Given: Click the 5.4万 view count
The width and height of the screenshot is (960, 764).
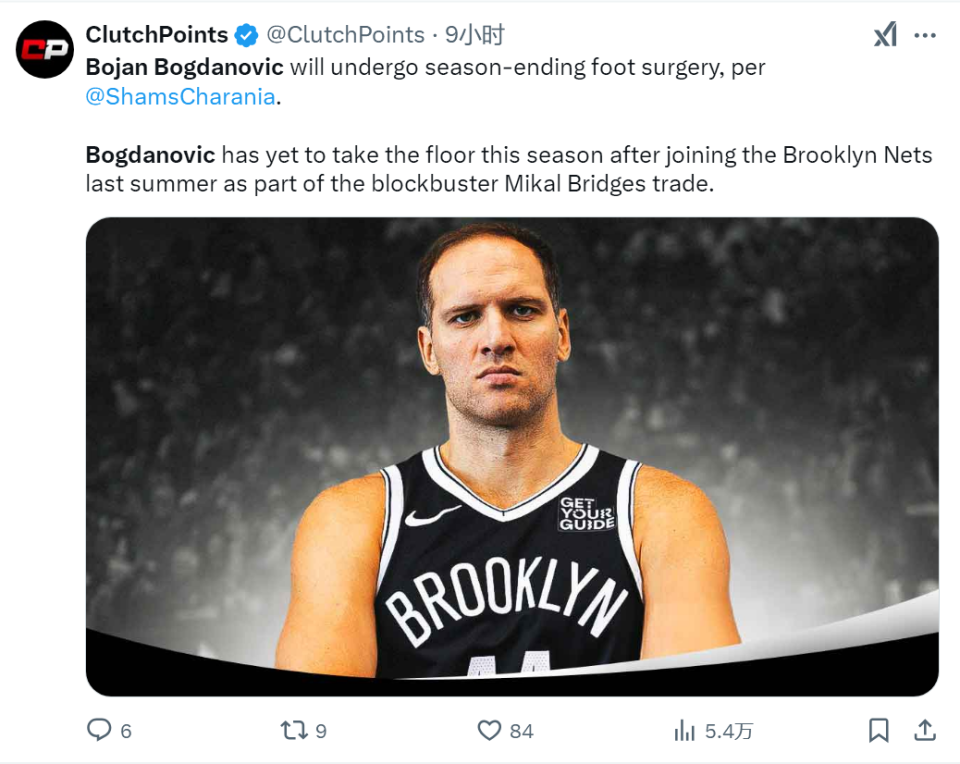Looking at the screenshot, I should 729,732.
